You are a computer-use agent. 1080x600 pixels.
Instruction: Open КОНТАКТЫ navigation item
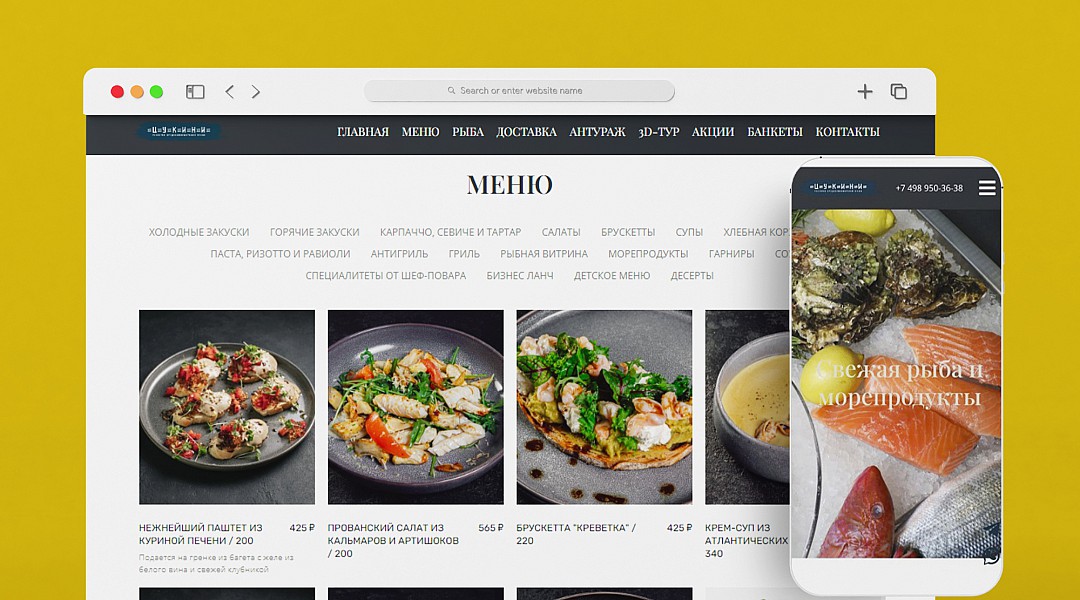click(x=847, y=132)
